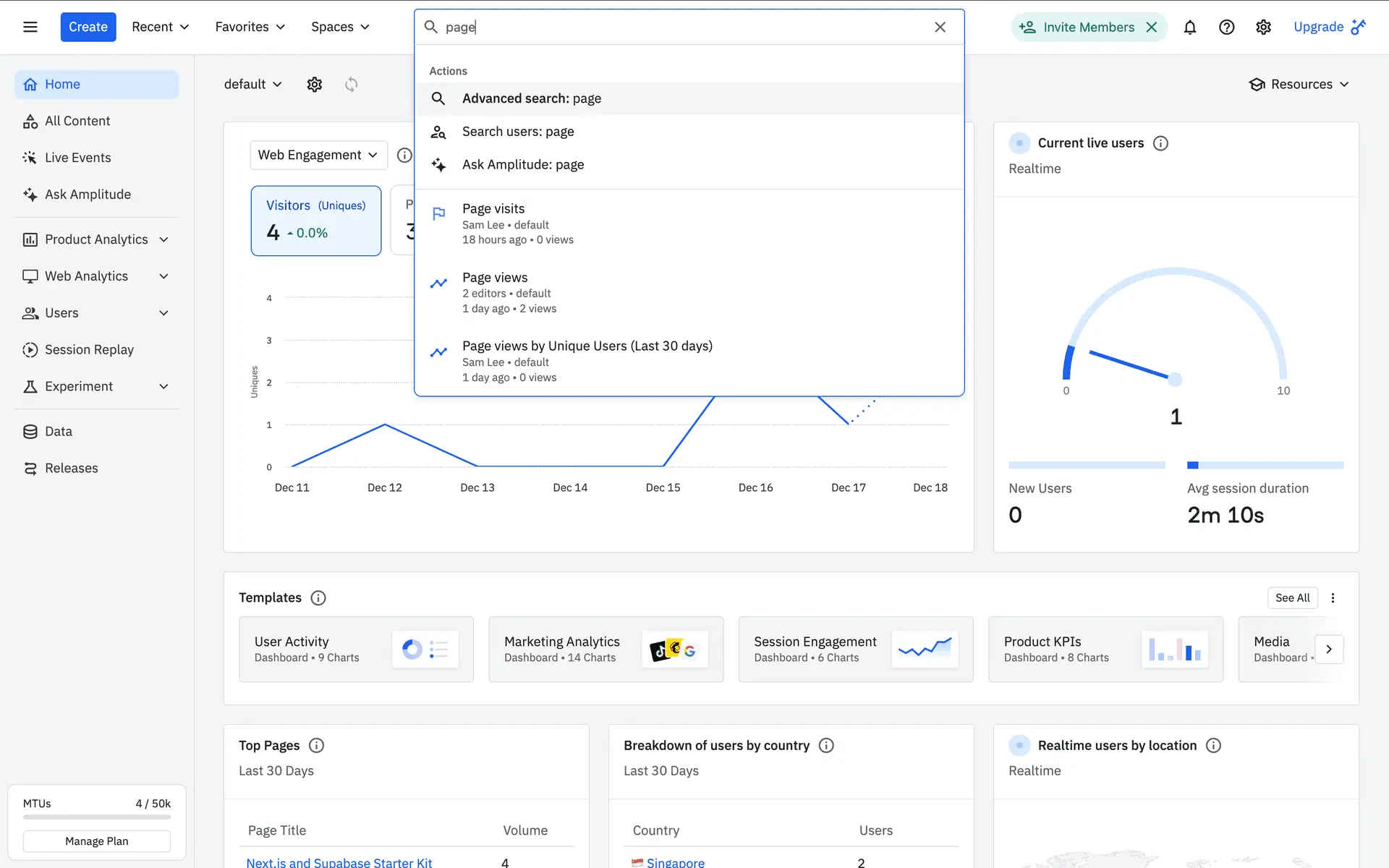
Task: Select Ask Amplitude: page search action
Action: 523,165
